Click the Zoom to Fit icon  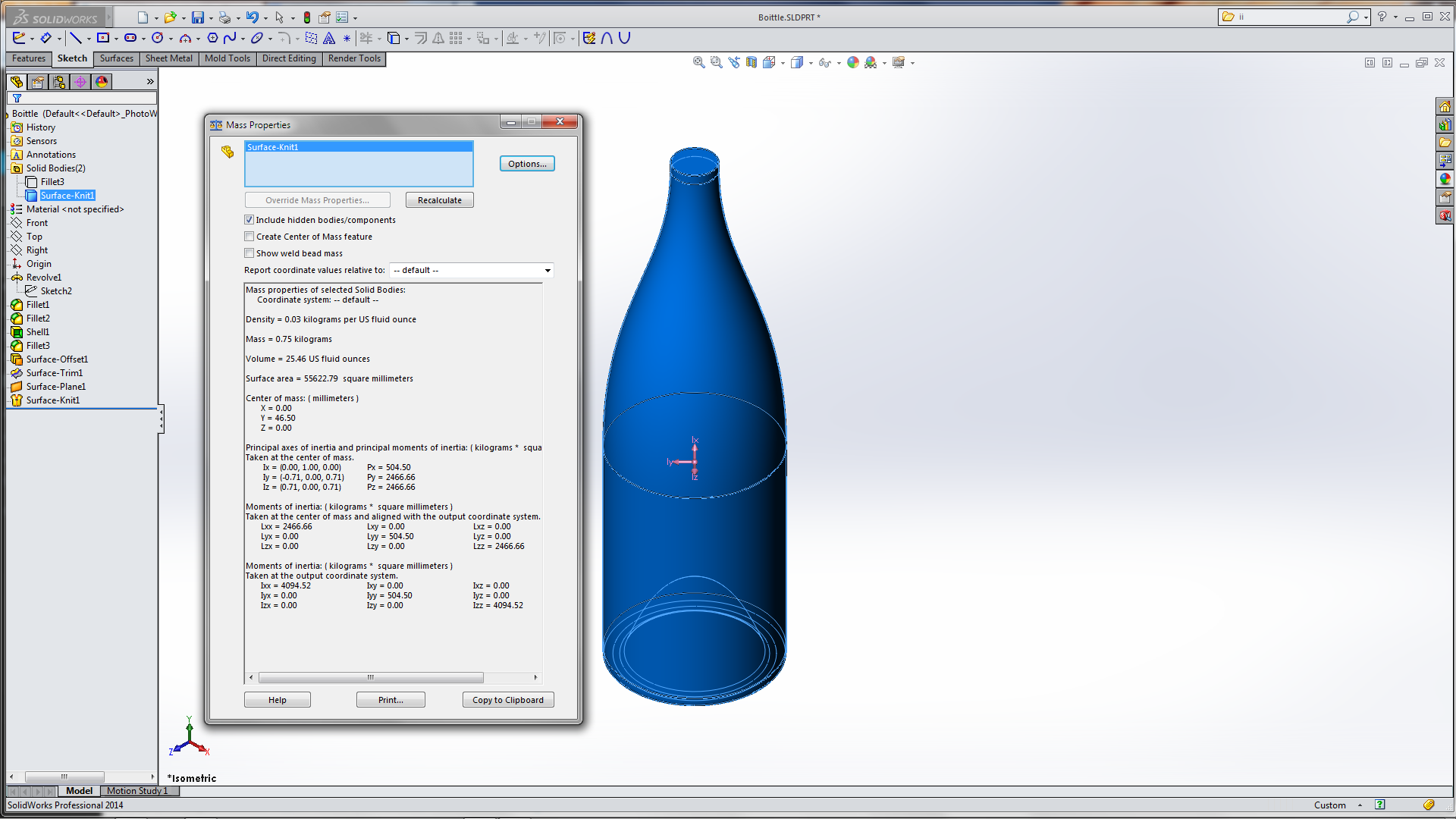coord(698,63)
